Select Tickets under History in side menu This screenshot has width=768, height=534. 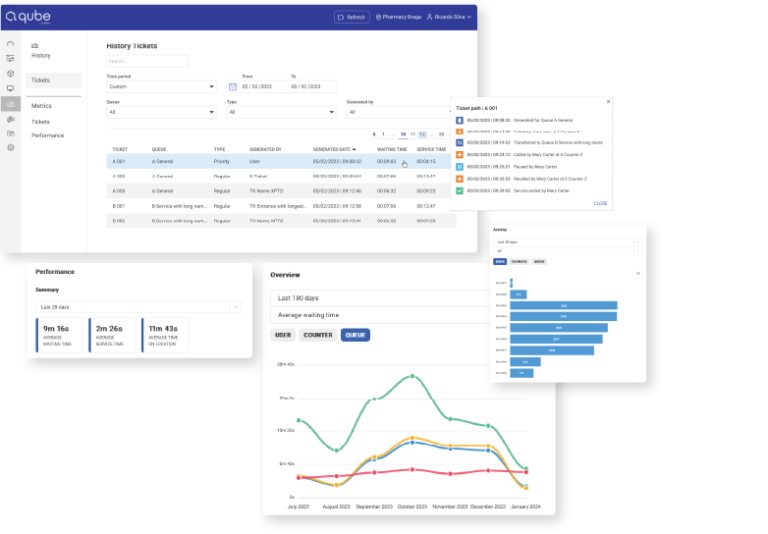coord(41,80)
